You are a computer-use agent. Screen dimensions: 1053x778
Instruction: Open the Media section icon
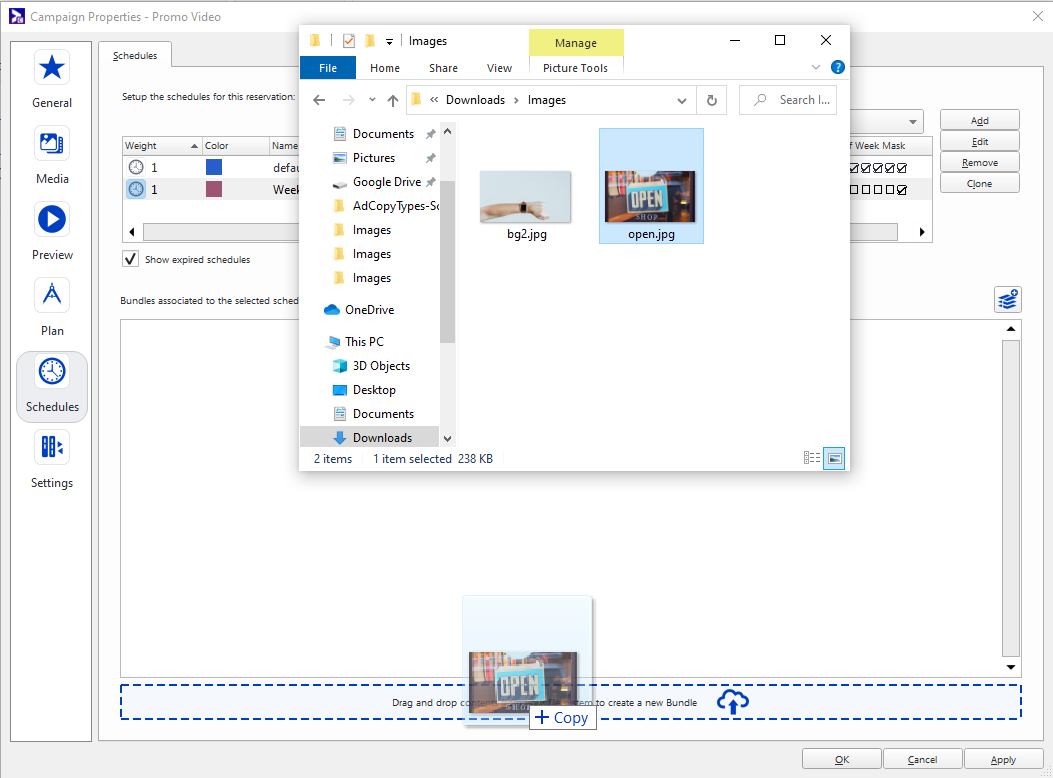[52, 144]
